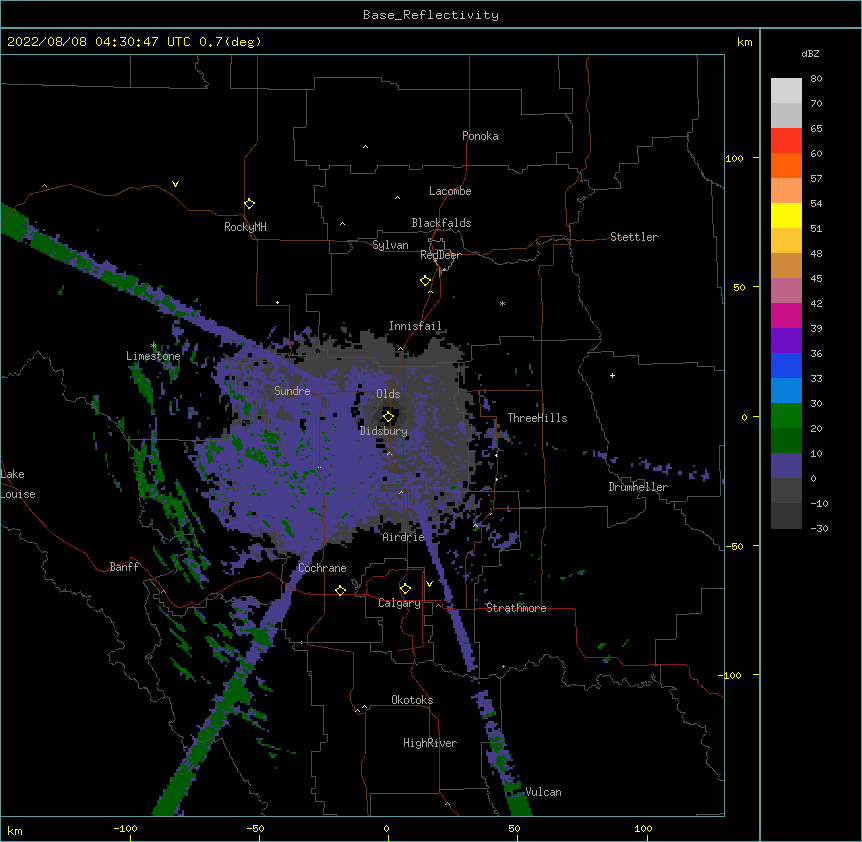The image size is (862, 842).
Task: Click the bright green swatch between 30 and 20 dBZ
Action: point(786,416)
